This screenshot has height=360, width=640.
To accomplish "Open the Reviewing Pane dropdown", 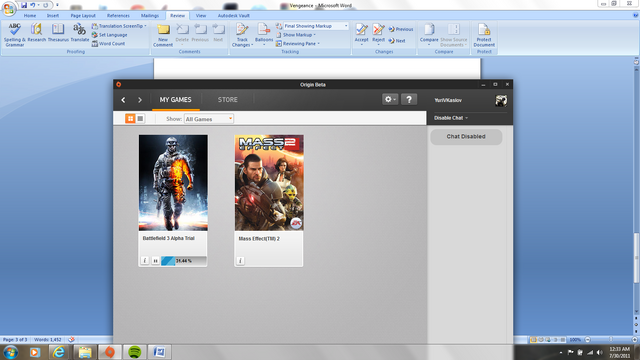I will [298, 43].
